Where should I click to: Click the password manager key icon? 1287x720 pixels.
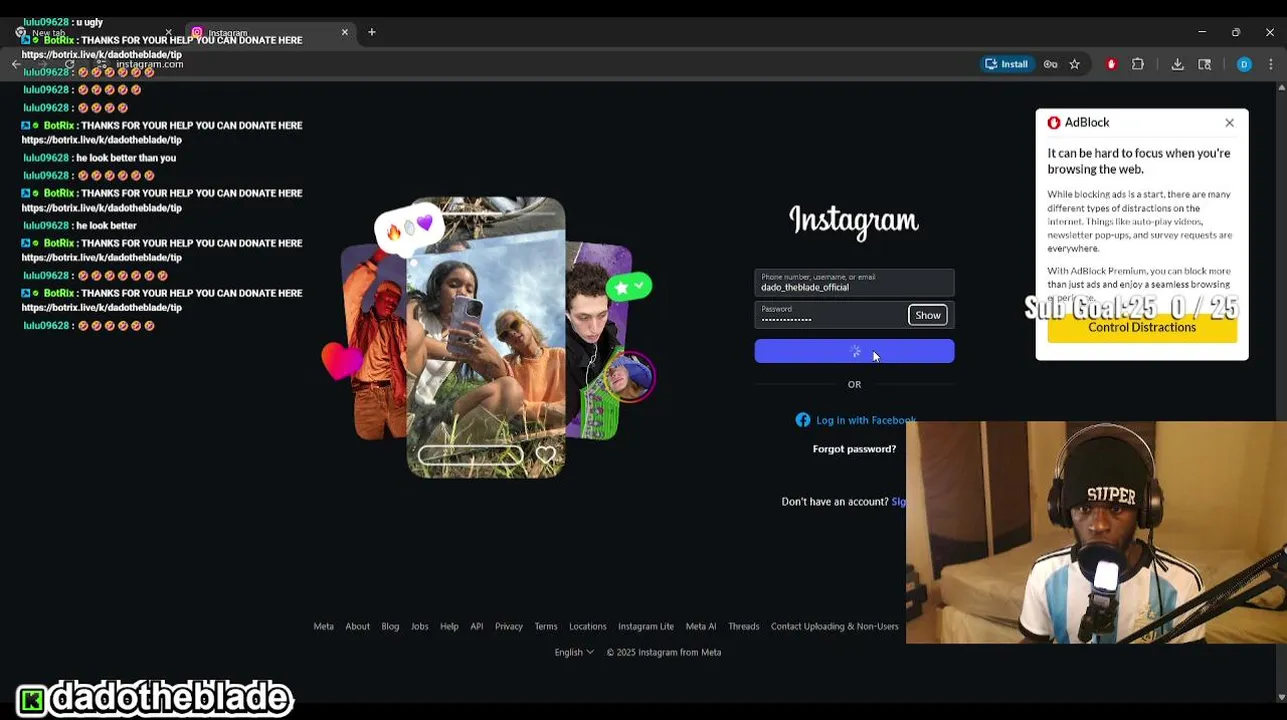point(1050,64)
